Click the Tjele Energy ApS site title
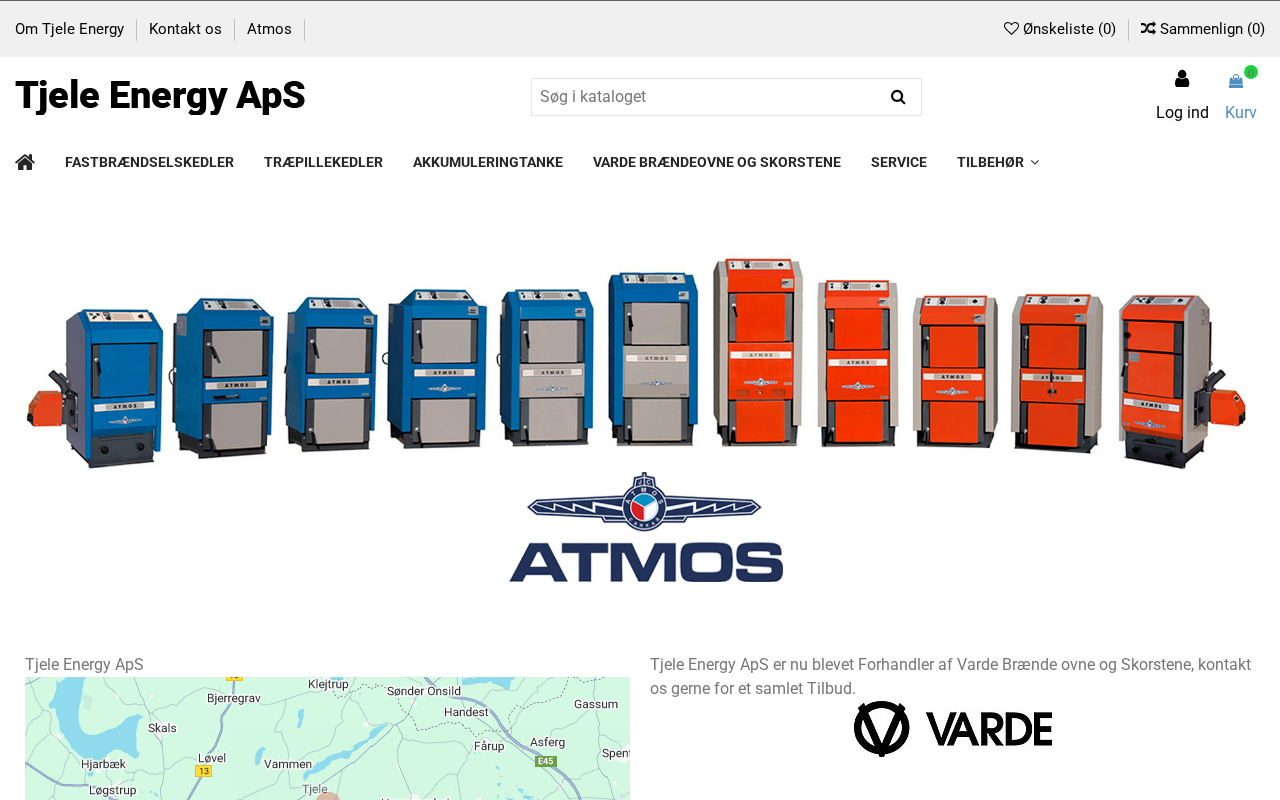This screenshot has width=1280, height=800. point(160,95)
